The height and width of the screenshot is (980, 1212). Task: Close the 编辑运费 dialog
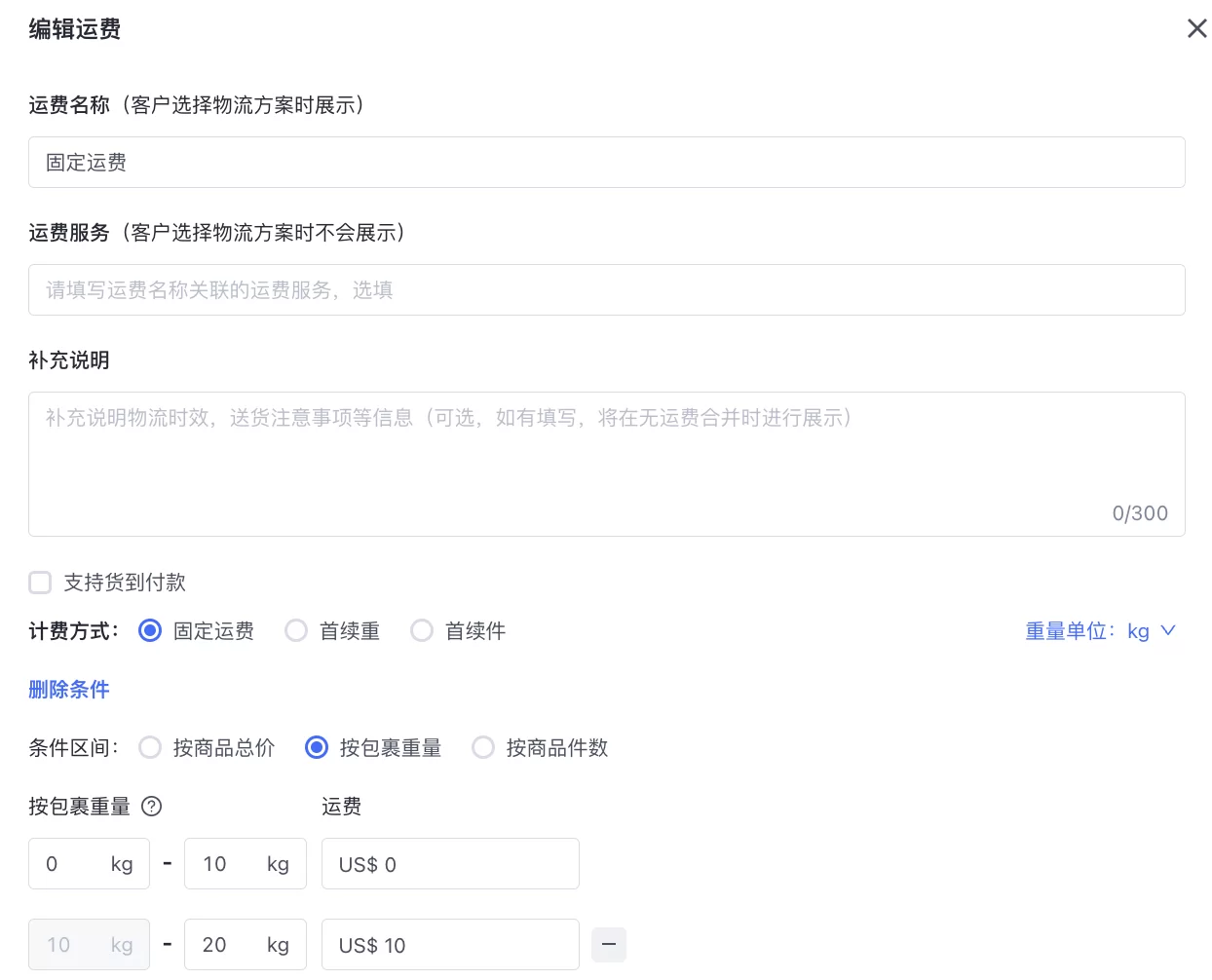(x=1196, y=28)
